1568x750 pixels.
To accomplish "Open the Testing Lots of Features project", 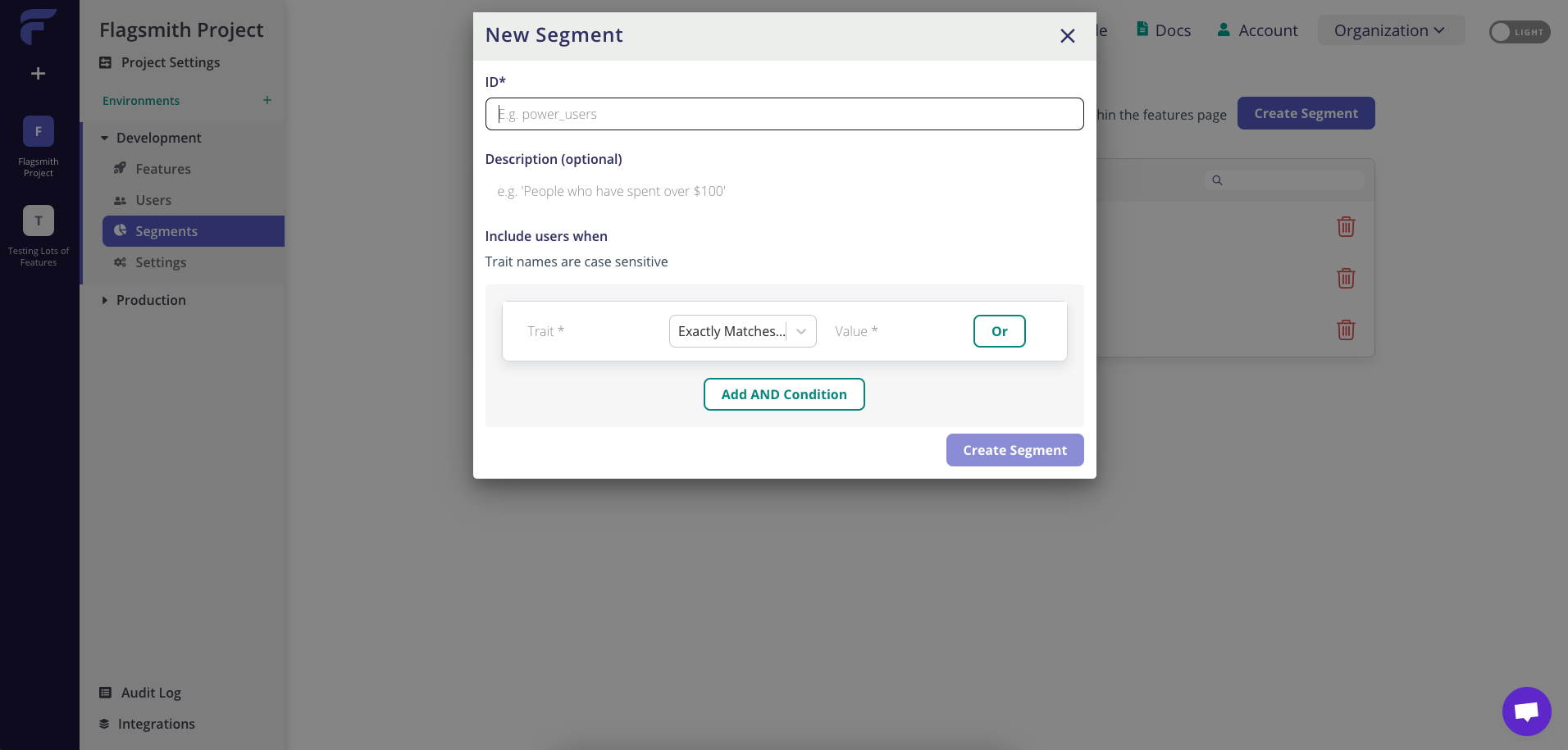I will [x=39, y=220].
